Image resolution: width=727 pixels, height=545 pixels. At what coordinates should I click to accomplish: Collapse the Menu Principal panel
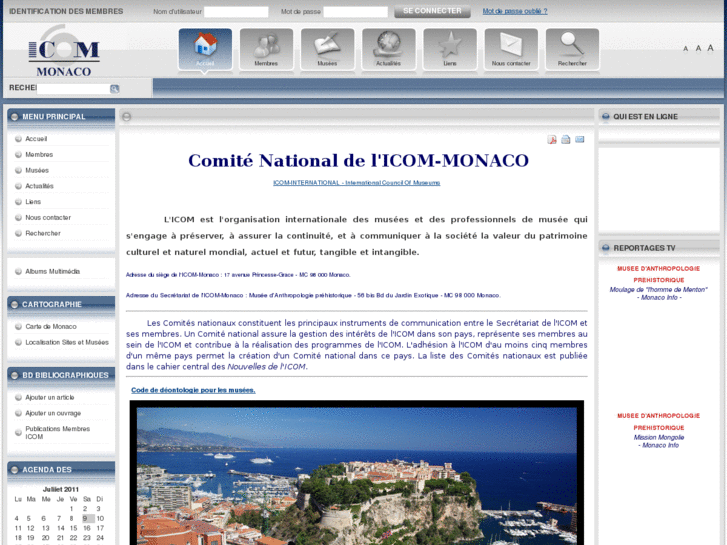[14, 117]
